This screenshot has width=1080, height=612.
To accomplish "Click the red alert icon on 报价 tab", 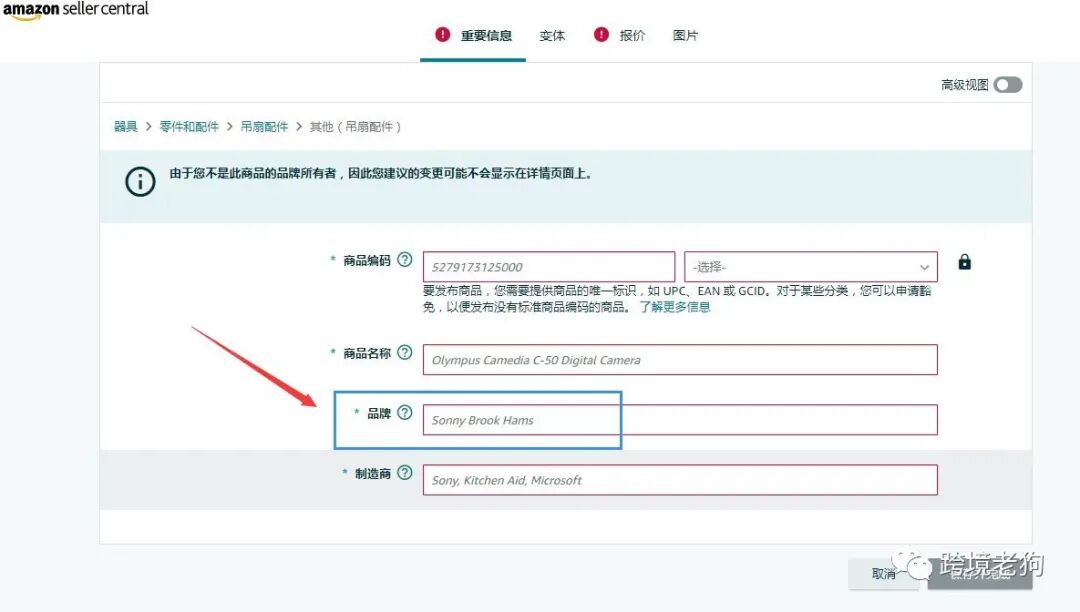I will pos(601,33).
